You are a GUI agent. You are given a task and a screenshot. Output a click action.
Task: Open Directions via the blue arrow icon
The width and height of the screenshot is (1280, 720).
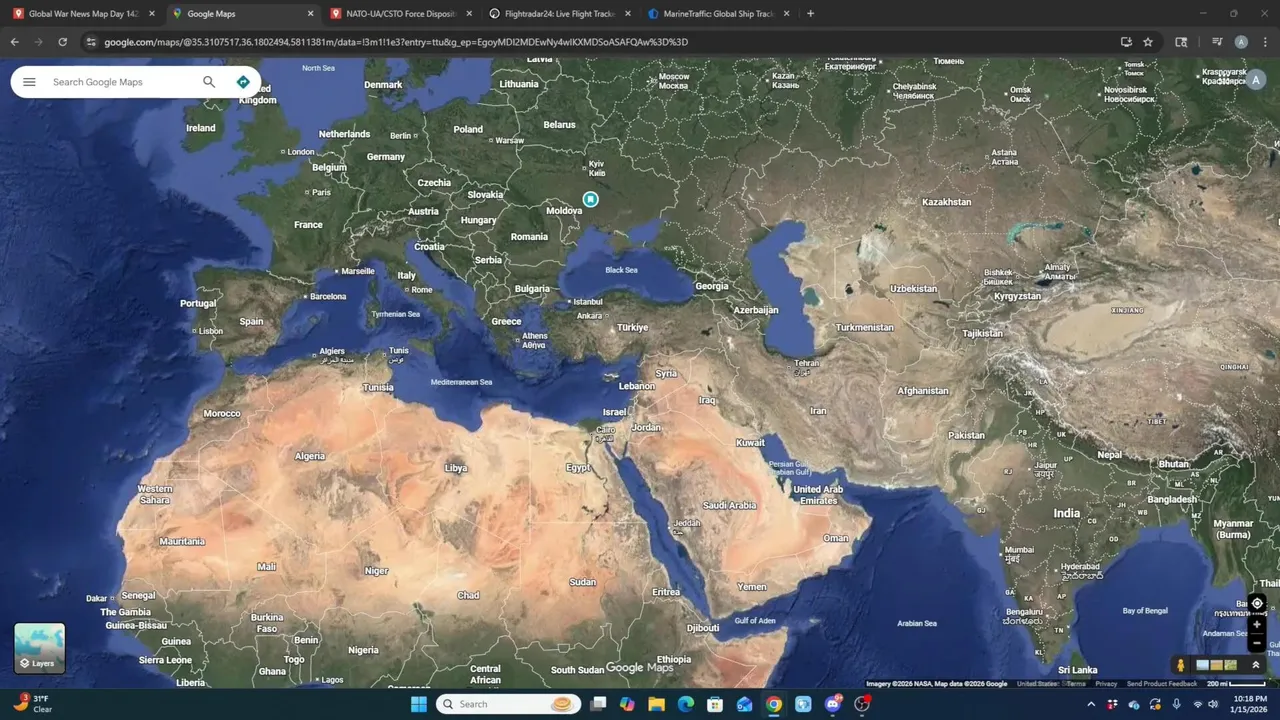(x=243, y=82)
